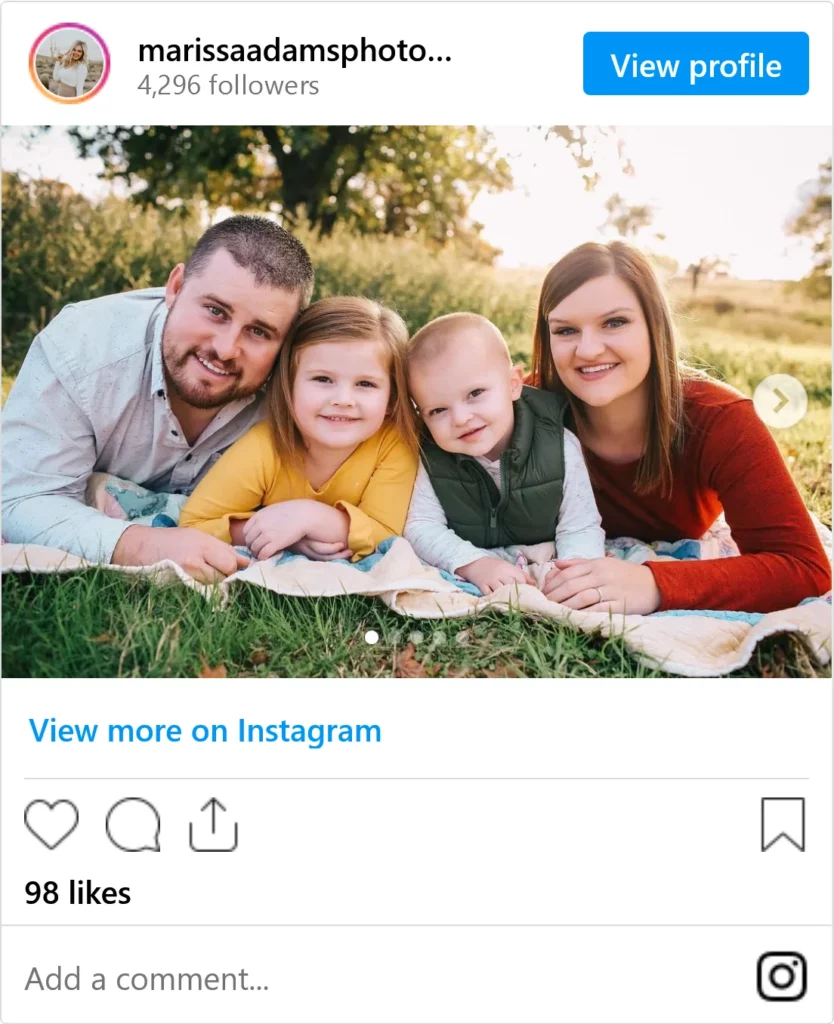This screenshot has height=1024, width=834.
Task: Open marissaadamsphoto's profile picture avatar
Action: 69,63
